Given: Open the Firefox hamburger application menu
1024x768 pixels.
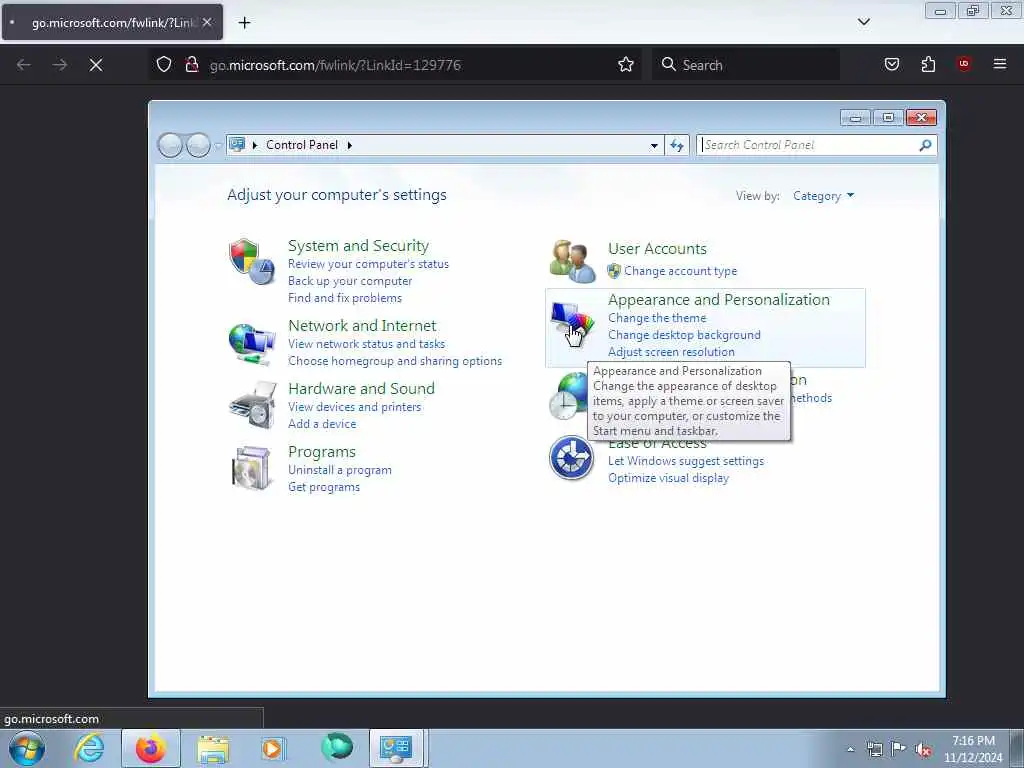Looking at the screenshot, I should click(999, 64).
